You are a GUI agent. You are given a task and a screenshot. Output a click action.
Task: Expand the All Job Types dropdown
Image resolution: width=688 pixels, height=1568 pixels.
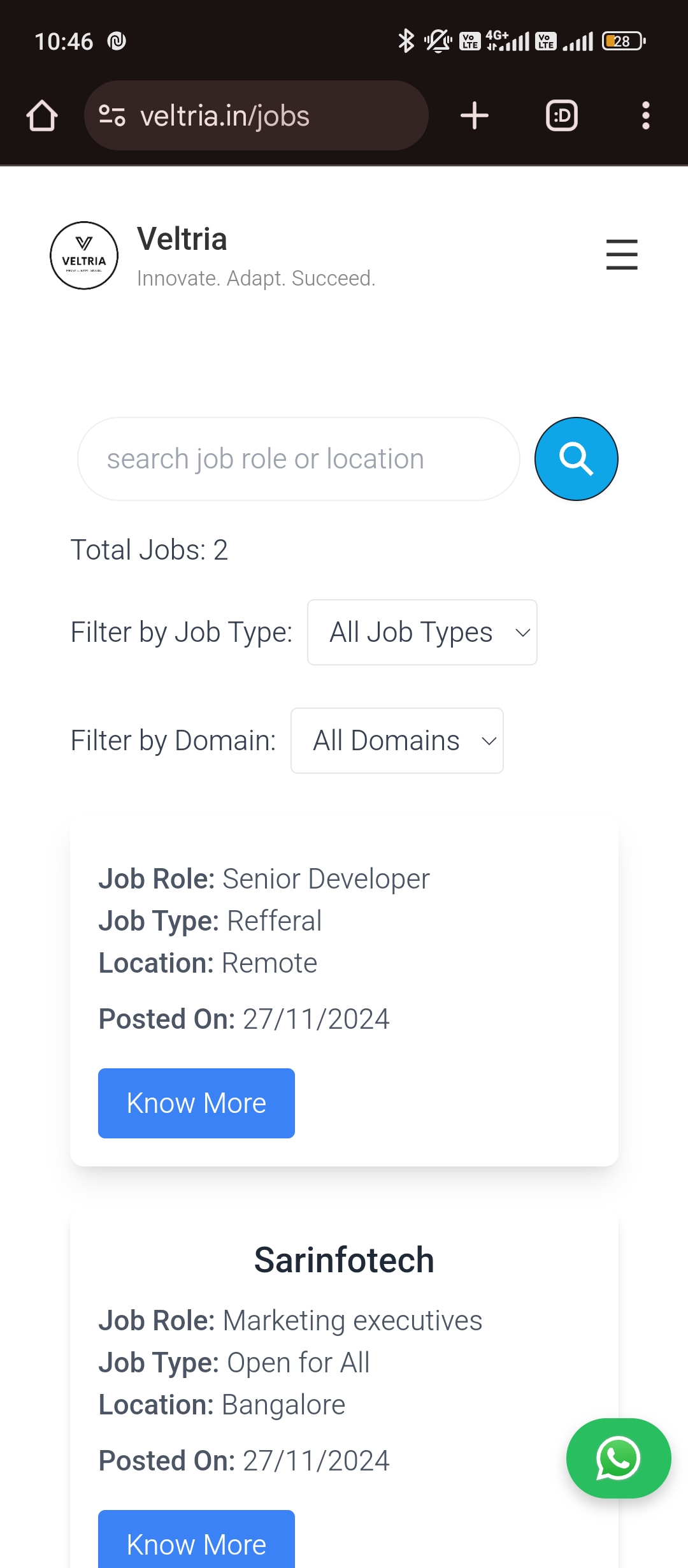click(422, 632)
